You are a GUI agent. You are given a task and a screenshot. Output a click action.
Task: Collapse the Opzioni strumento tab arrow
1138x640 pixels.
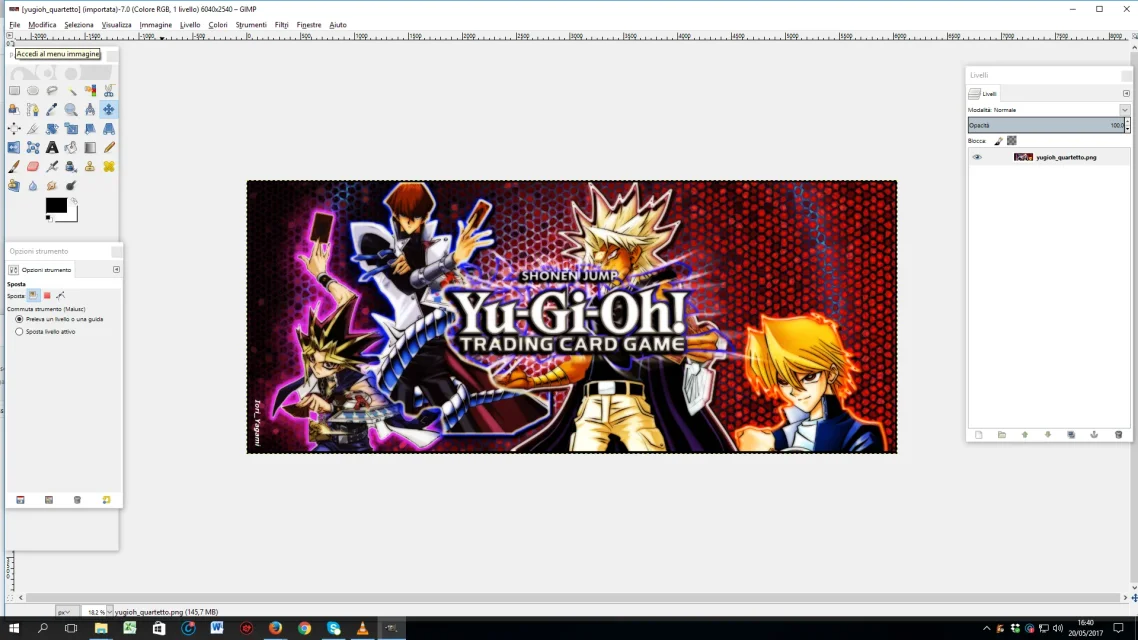[116, 269]
